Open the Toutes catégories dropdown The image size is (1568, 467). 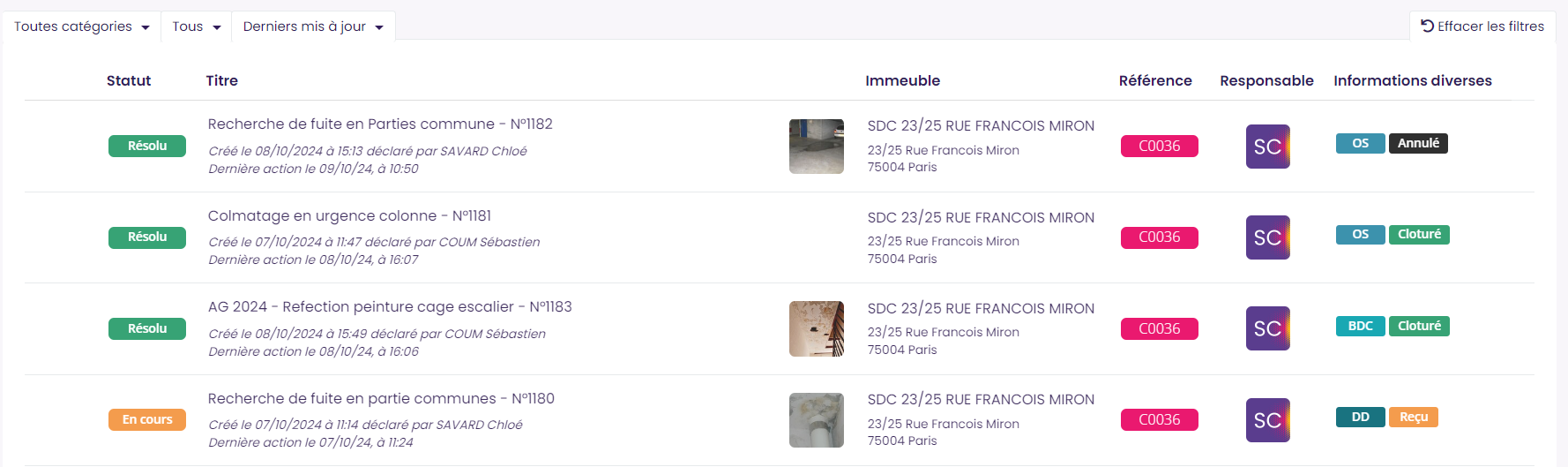pyautogui.click(x=81, y=26)
